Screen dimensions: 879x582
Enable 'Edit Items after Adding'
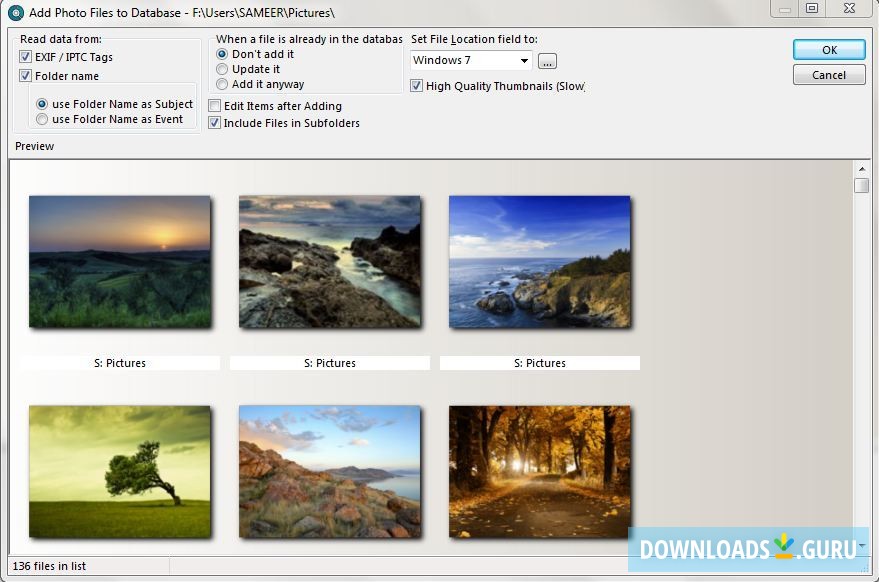[x=215, y=105]
